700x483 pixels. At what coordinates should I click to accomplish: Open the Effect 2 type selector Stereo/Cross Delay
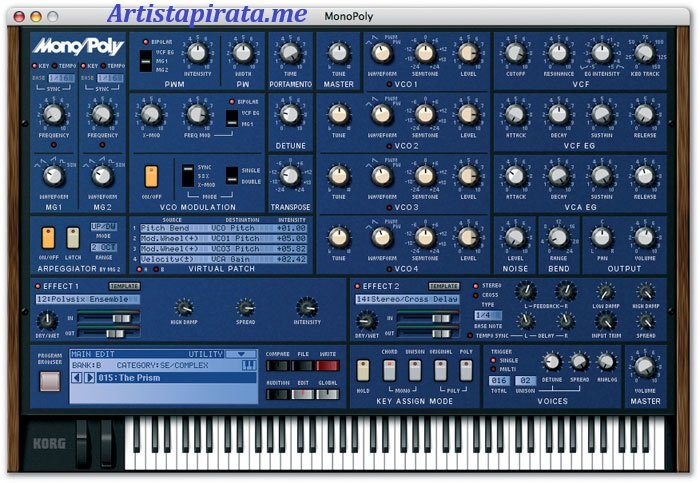click(x=407, y=299)
